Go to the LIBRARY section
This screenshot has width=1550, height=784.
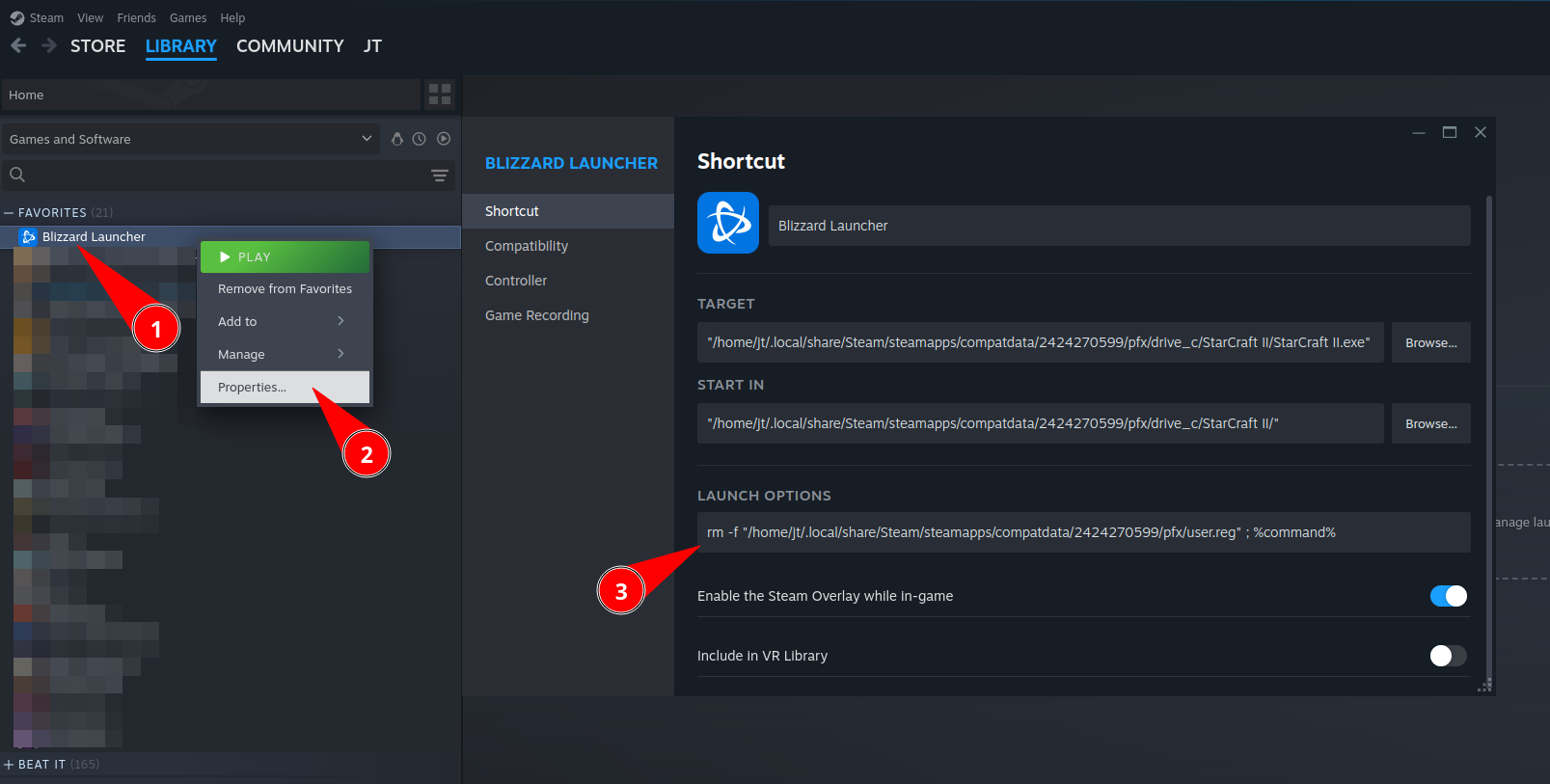pos(181,45)
